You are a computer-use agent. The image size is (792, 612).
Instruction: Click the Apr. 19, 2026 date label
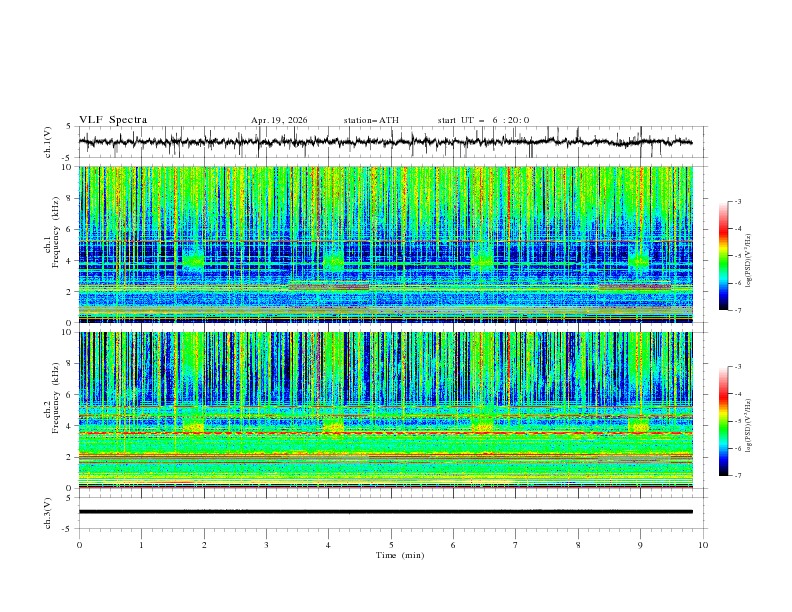pyautogui.click(x=279, y=120)
